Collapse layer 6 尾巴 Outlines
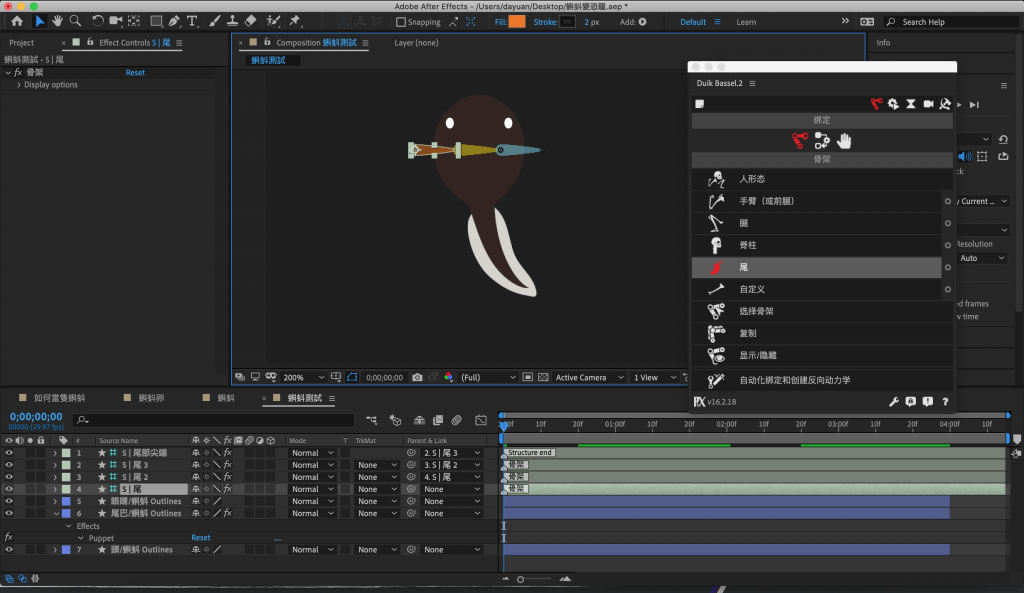This screenshot has height=593, width=1024. (56, 513)
